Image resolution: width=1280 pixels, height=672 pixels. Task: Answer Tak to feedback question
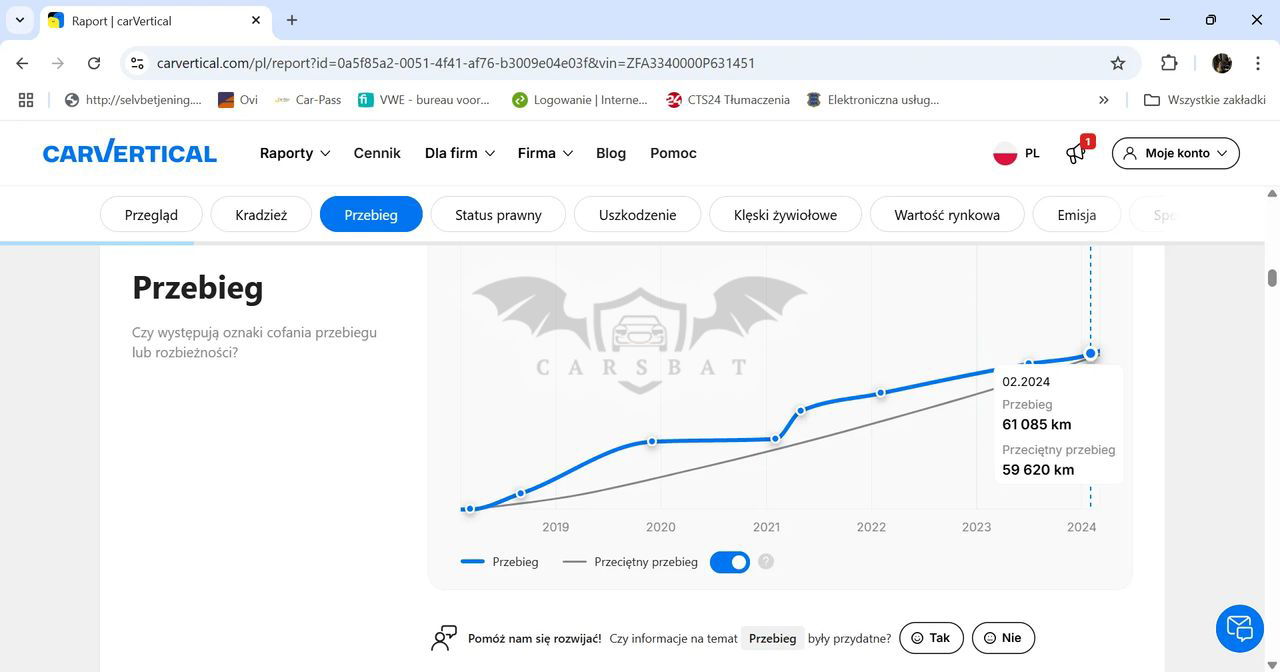[931, 638]
